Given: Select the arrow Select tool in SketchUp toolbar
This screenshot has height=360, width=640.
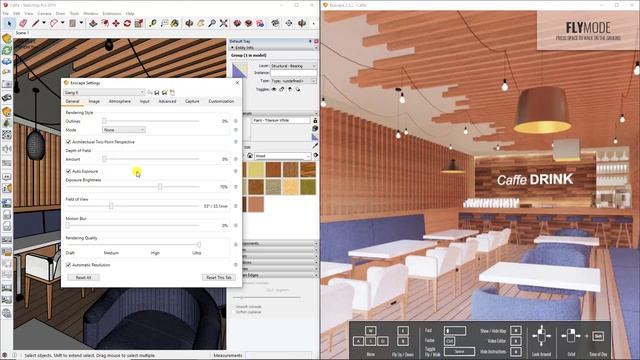Looking at the screenshot, I should pyautogui.click(x=9, y=23).
